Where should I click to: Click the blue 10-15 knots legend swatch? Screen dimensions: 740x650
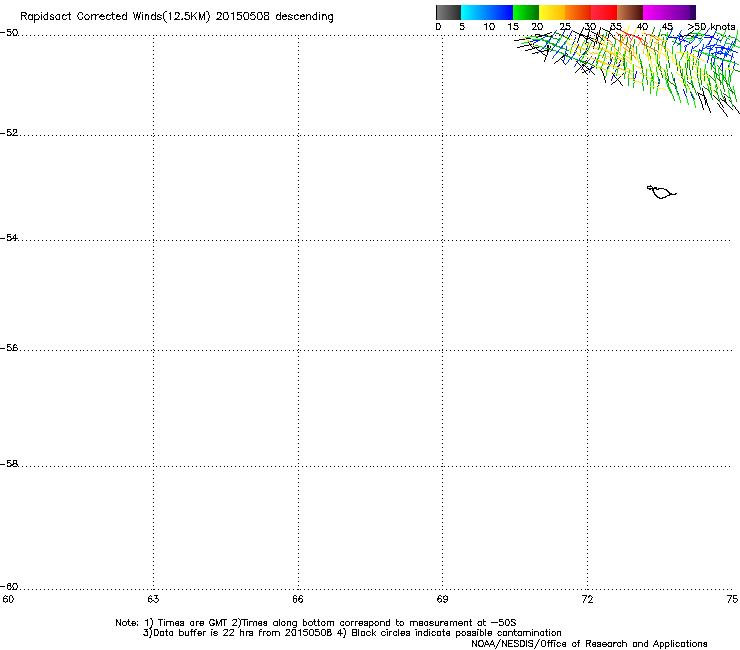(x=500, y=12)
